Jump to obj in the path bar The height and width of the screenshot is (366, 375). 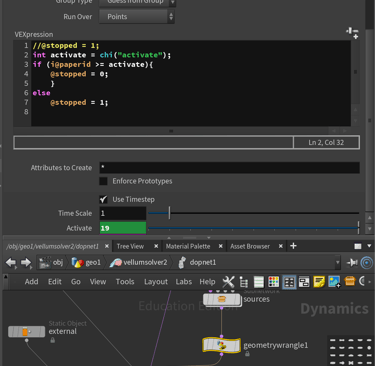coord(51,263)
